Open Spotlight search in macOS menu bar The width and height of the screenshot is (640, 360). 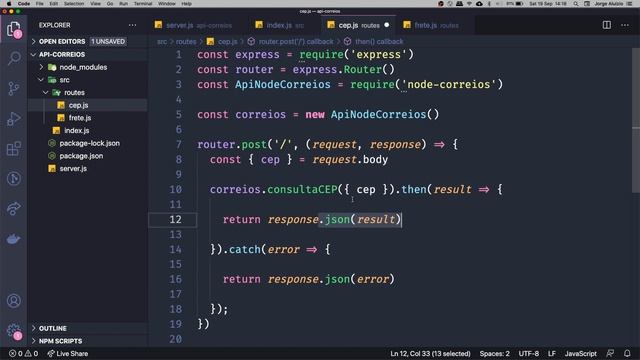click(576, 4)
